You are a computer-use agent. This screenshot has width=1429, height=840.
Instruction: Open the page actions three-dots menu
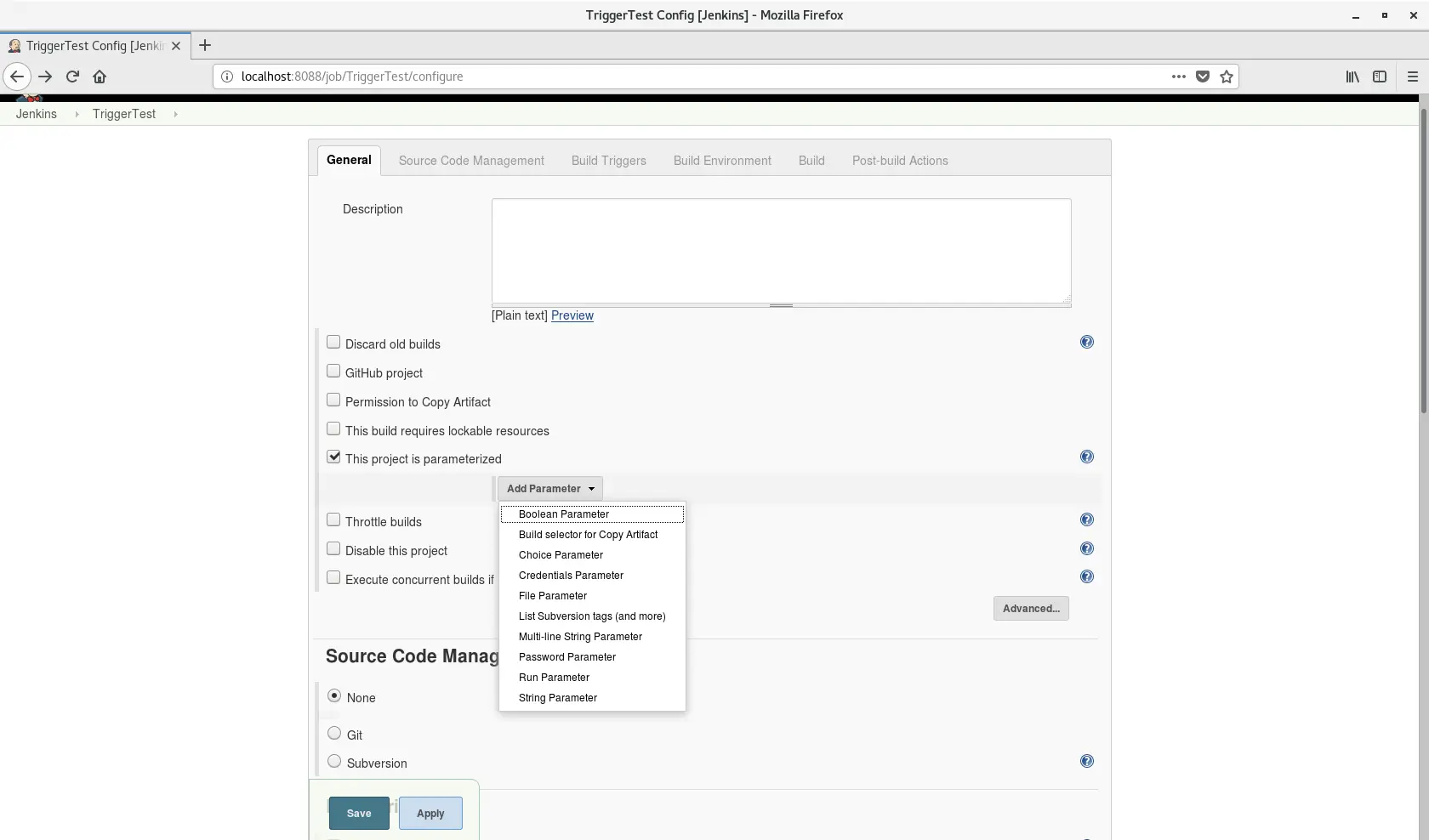[x=1179, y=77]
